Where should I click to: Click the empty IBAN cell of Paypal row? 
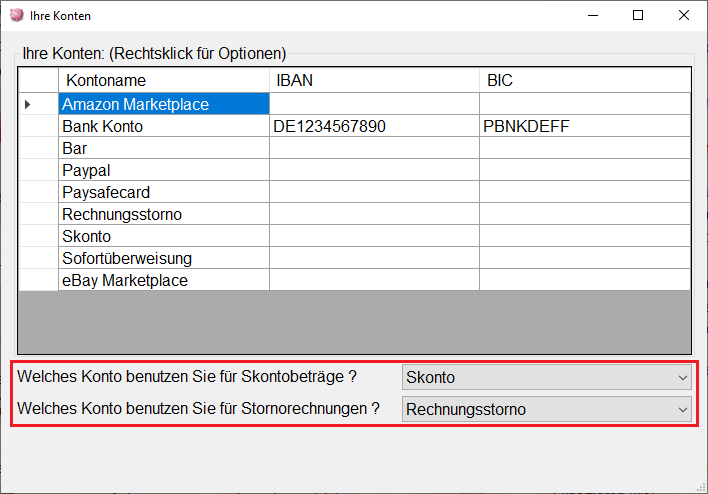pyautogui.click(x=374, y=170)
